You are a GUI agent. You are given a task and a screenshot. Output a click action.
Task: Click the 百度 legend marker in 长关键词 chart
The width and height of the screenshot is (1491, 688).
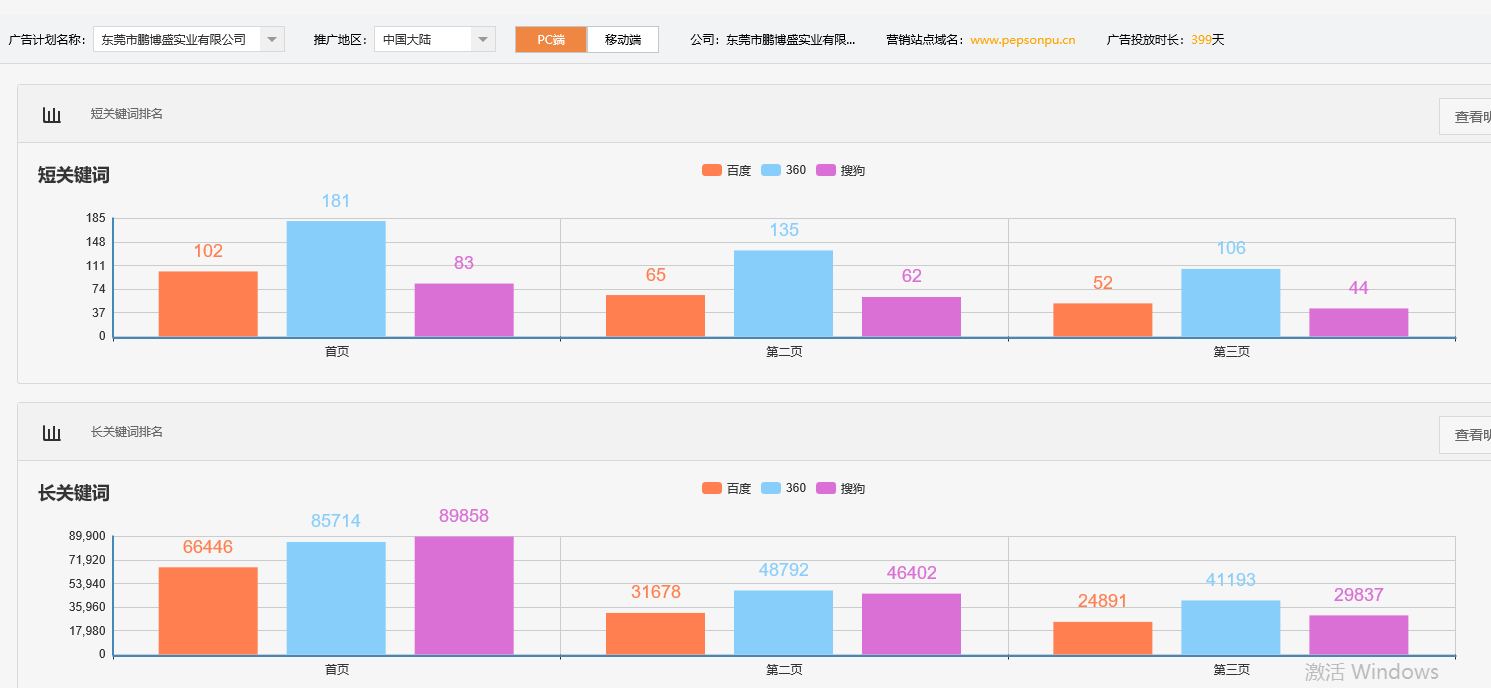[x=710, y=488]
